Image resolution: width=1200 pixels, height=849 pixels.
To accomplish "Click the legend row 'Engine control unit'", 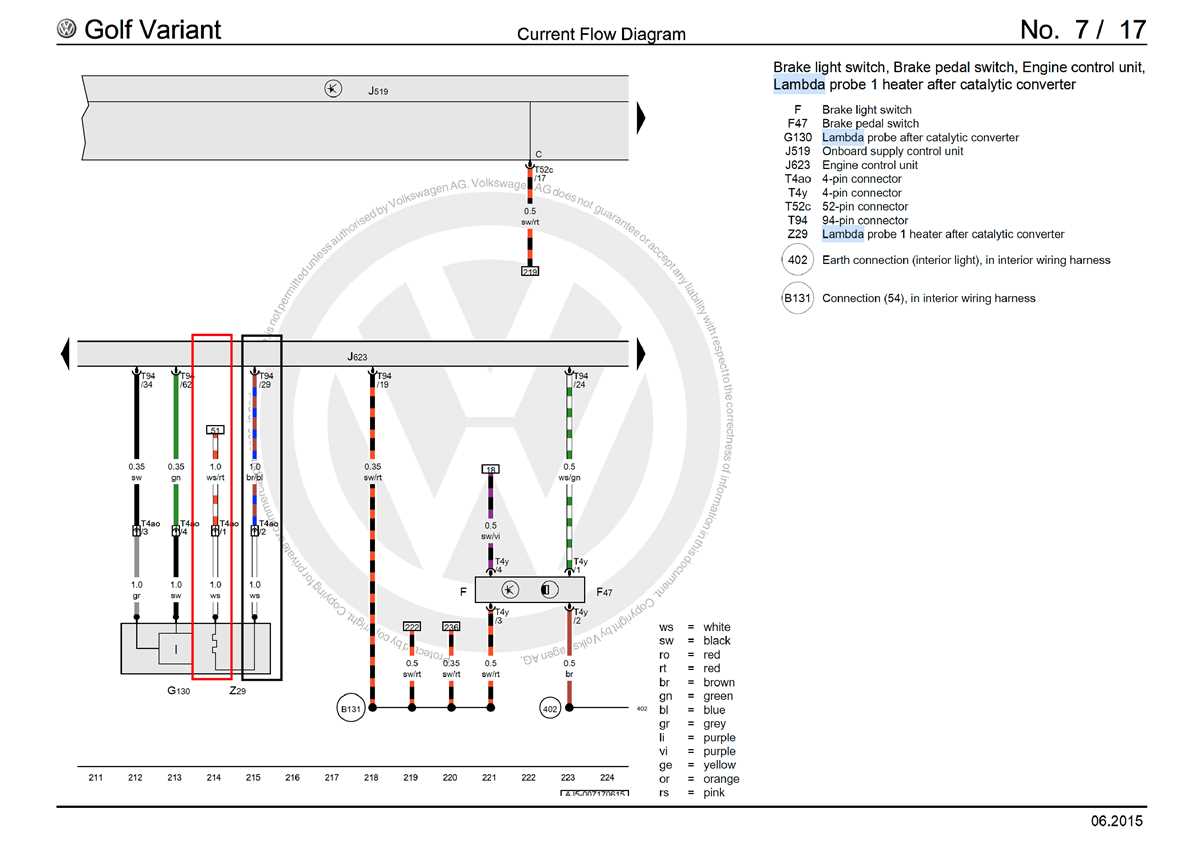I will [851, 165].
